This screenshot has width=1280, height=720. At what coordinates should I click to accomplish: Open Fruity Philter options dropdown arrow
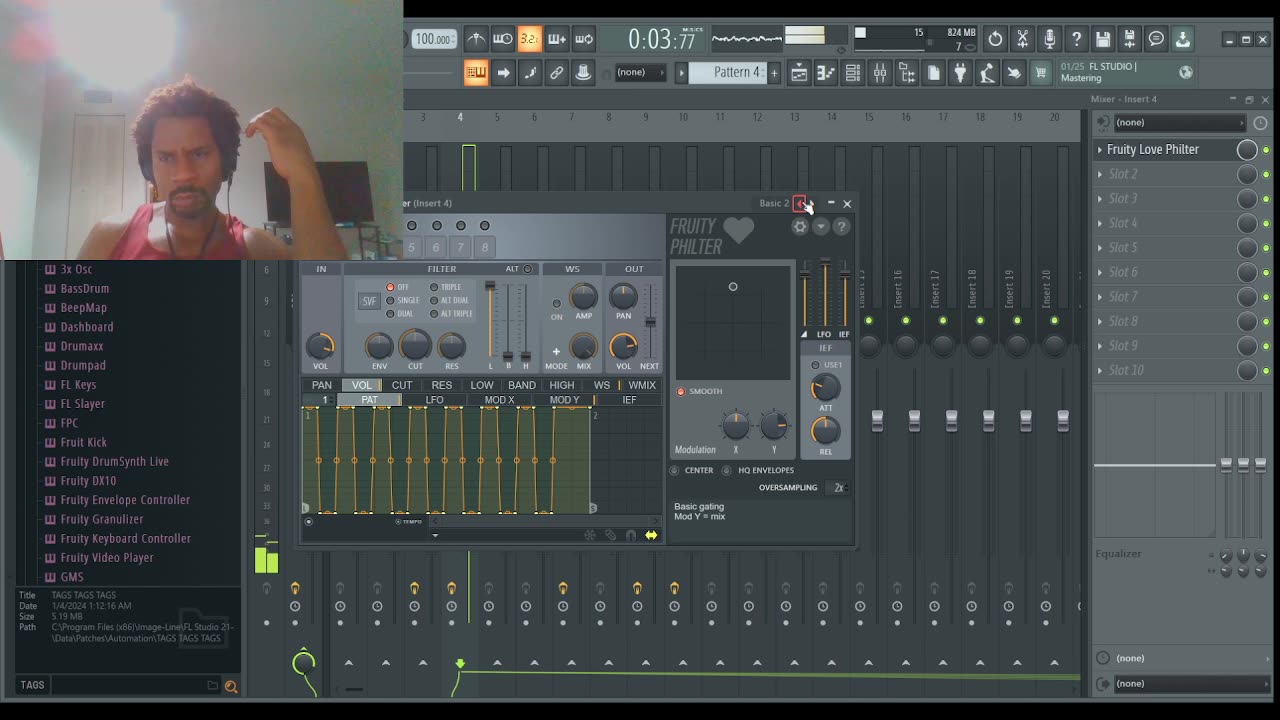coord(821,227)
